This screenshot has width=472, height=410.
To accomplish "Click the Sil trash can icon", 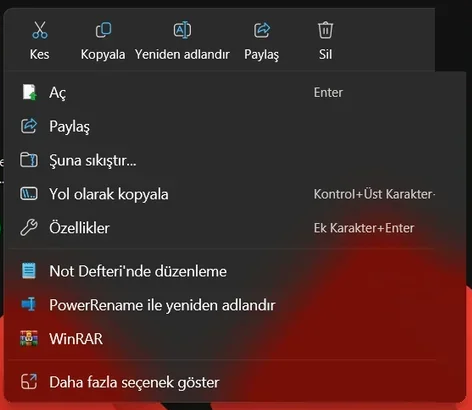I will point(325,30).
